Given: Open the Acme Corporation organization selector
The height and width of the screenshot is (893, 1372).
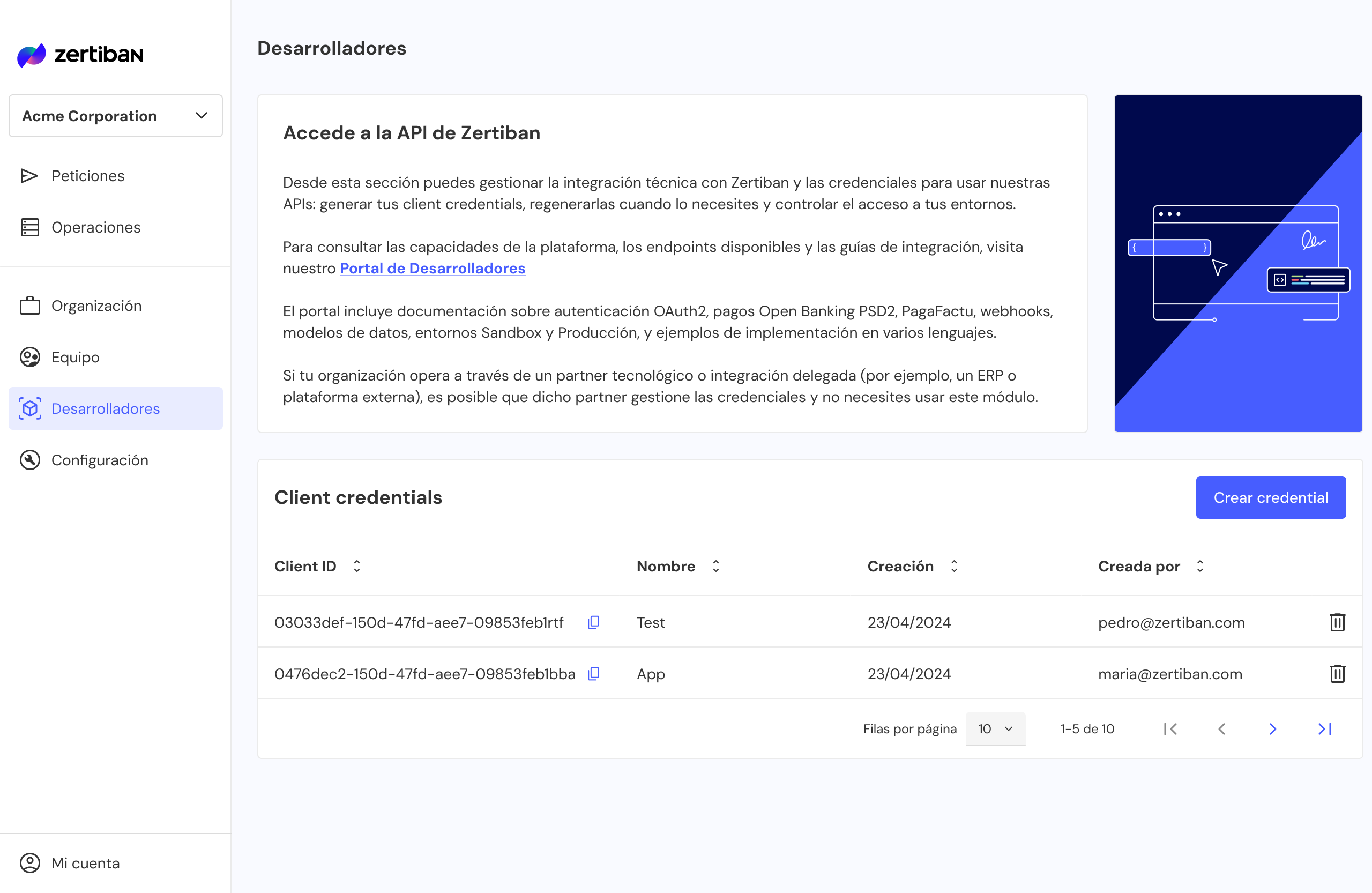Looking at the screenshot, I should pos(115,116).
